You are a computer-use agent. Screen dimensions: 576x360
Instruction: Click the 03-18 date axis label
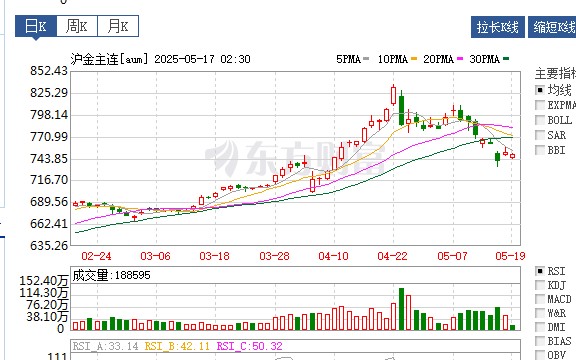(215, 256)
